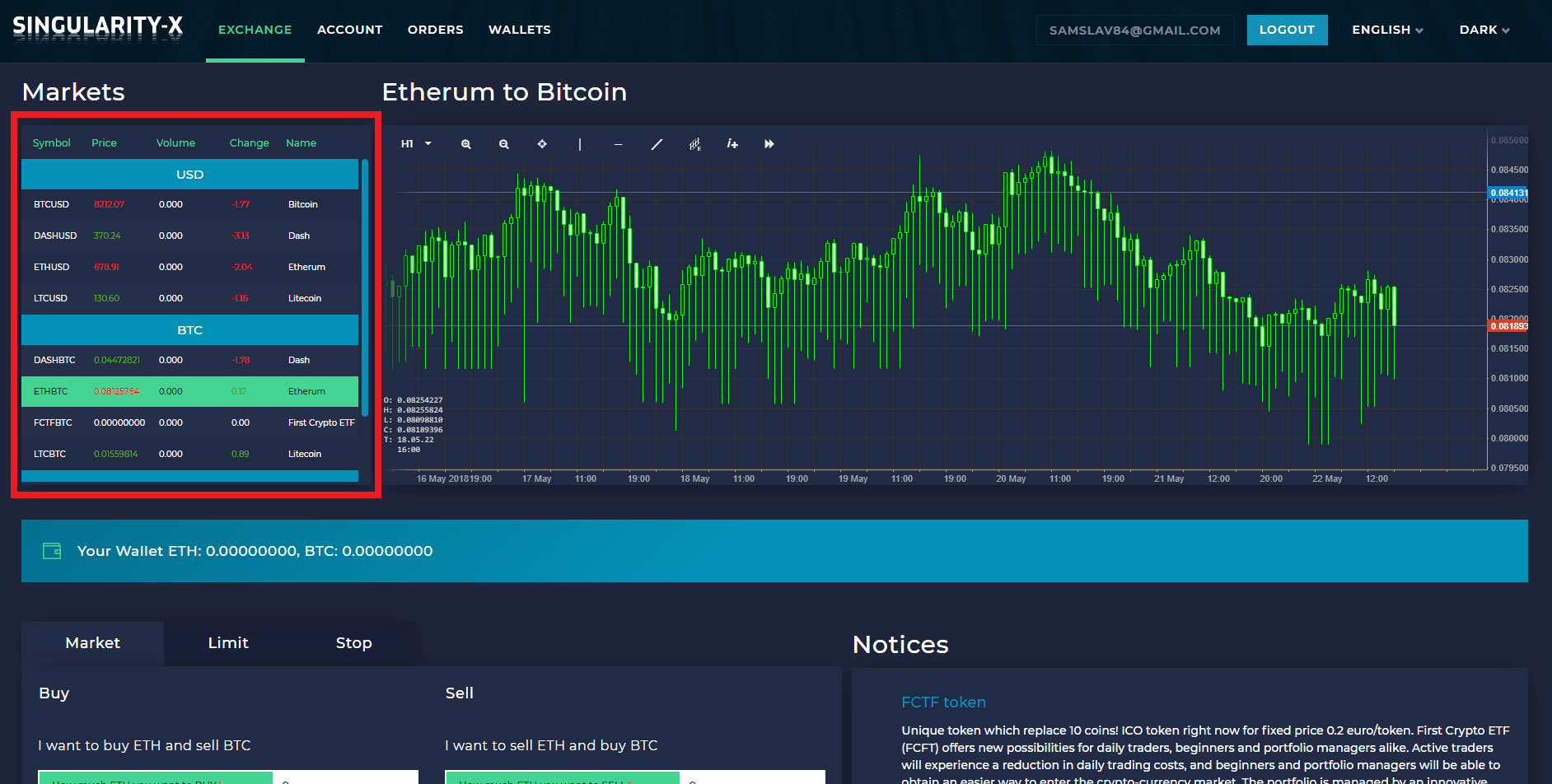Click the USD market group header
Image resolution: width=1552 pixels, height=784 pixels.
tap(189, 175)
